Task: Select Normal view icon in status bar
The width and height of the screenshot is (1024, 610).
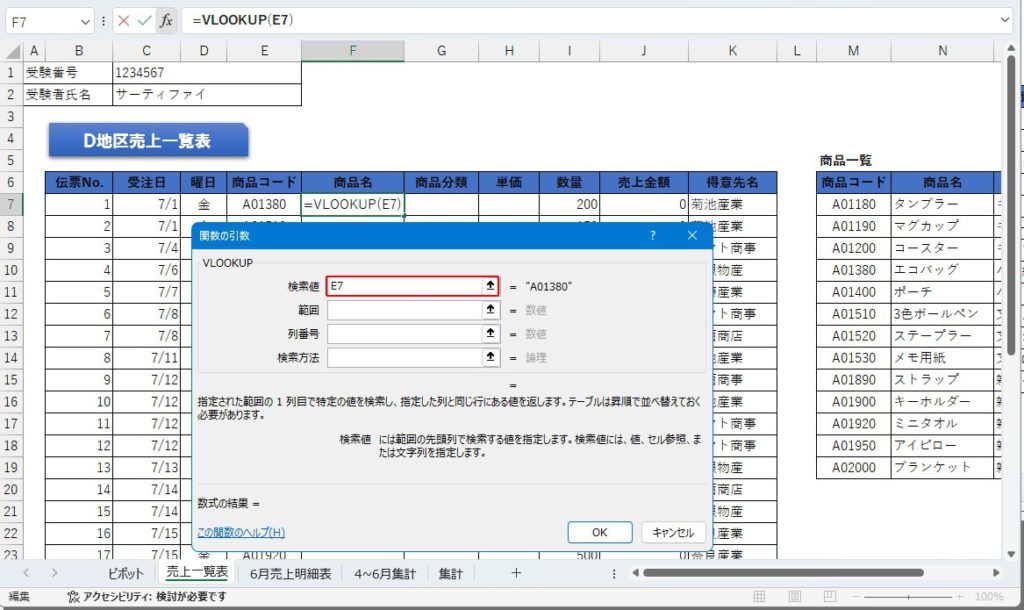Action: [759, 597]
